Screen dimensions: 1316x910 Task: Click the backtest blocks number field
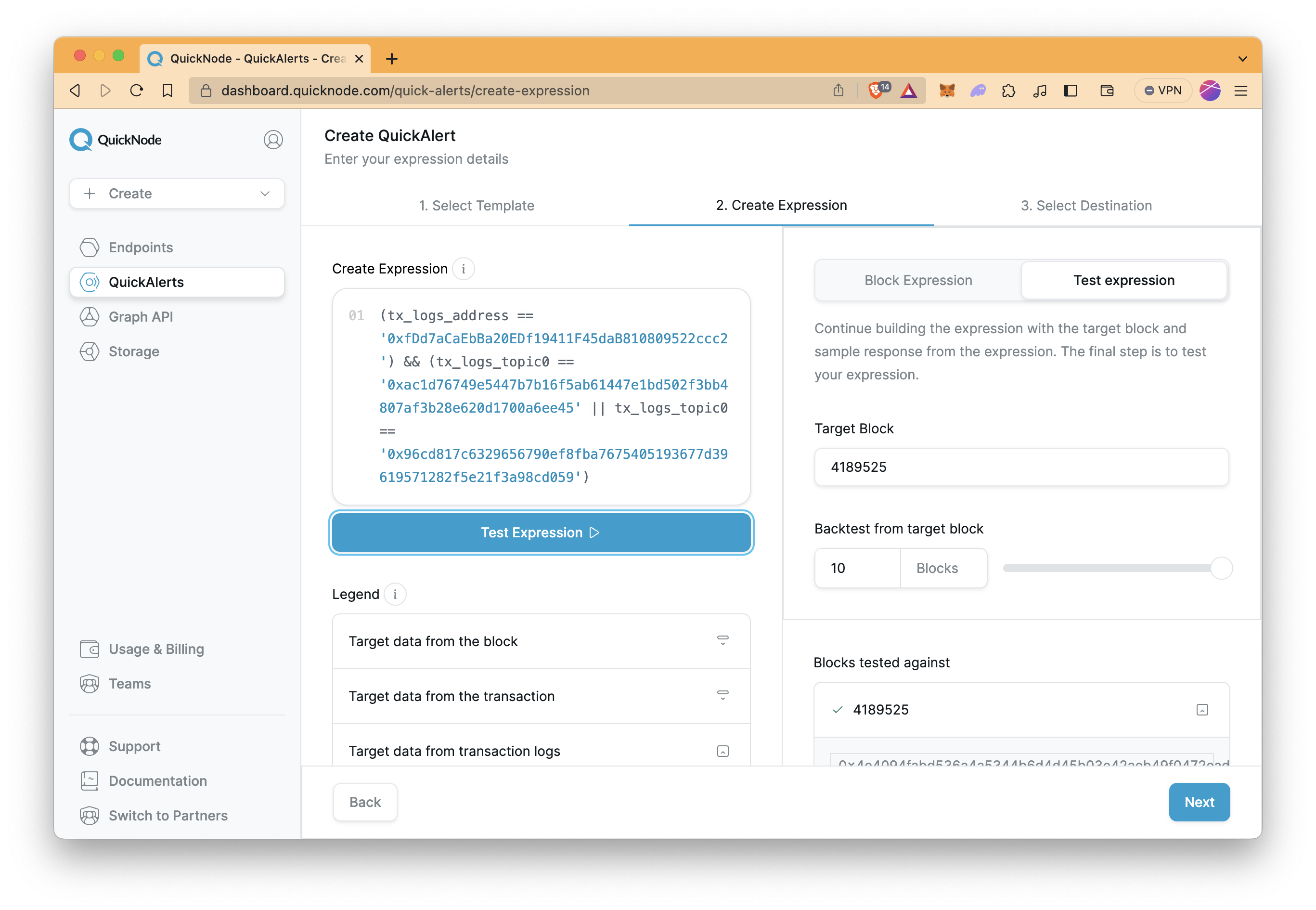pos(858,569)
